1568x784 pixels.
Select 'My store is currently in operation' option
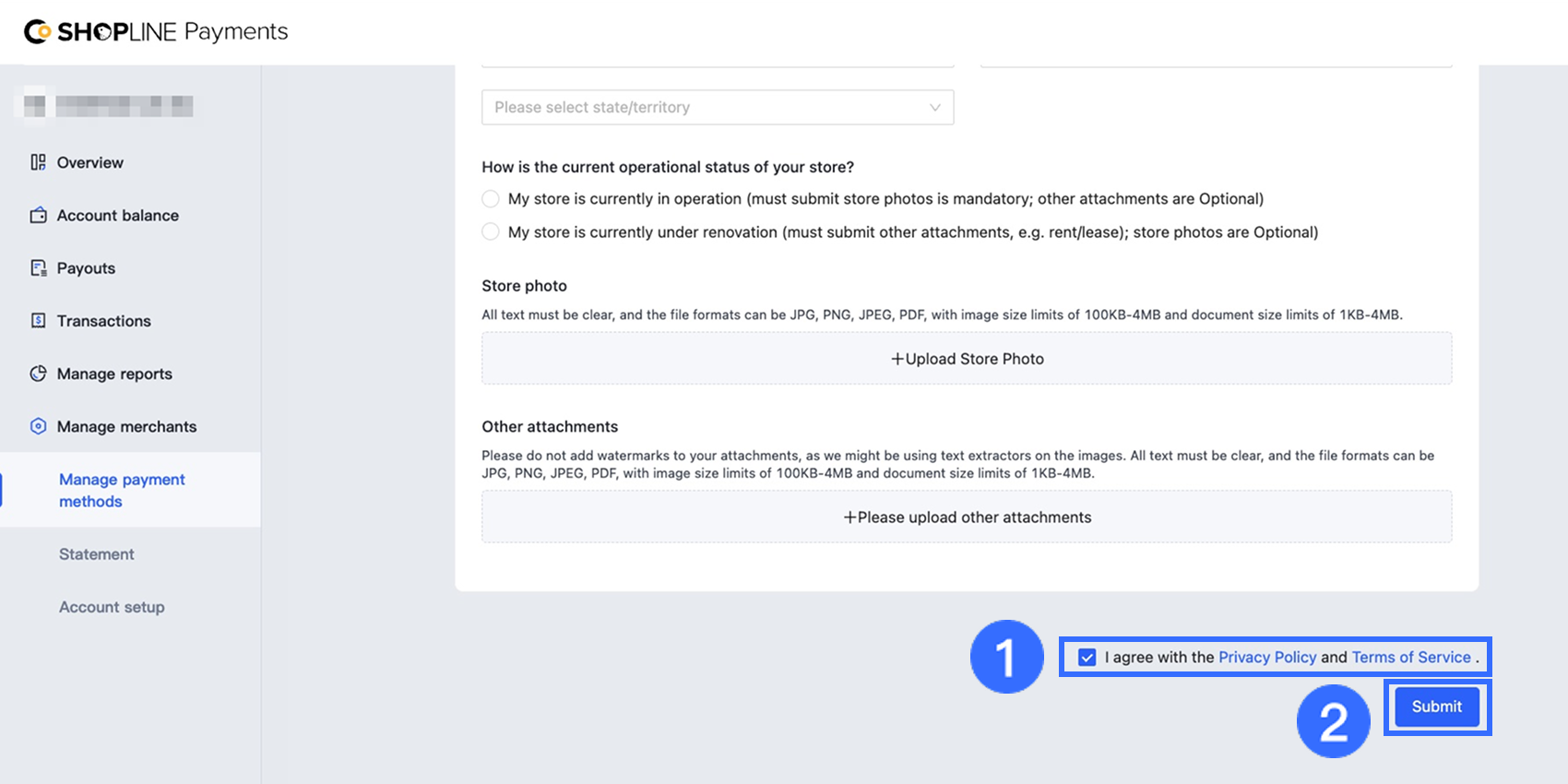[x=491, y=199]
